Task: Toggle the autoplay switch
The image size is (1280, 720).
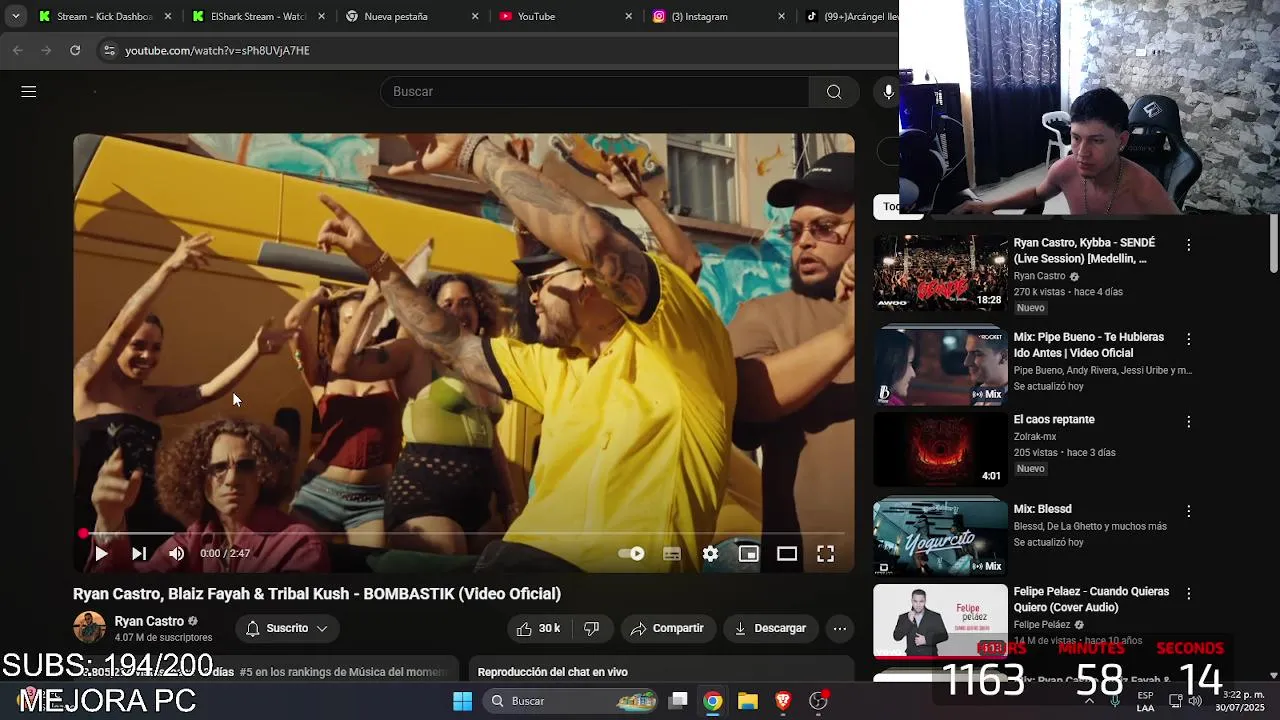Action: point(631,553)
